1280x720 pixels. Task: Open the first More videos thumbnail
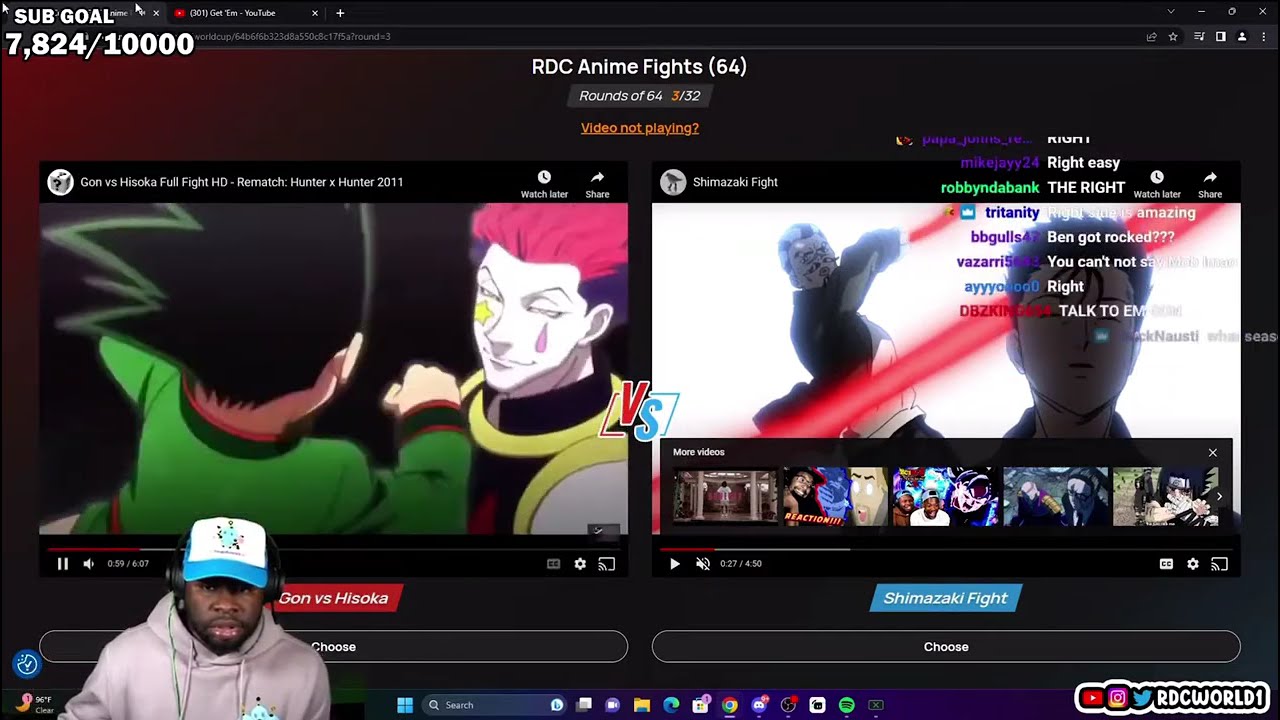pos(725,496)
